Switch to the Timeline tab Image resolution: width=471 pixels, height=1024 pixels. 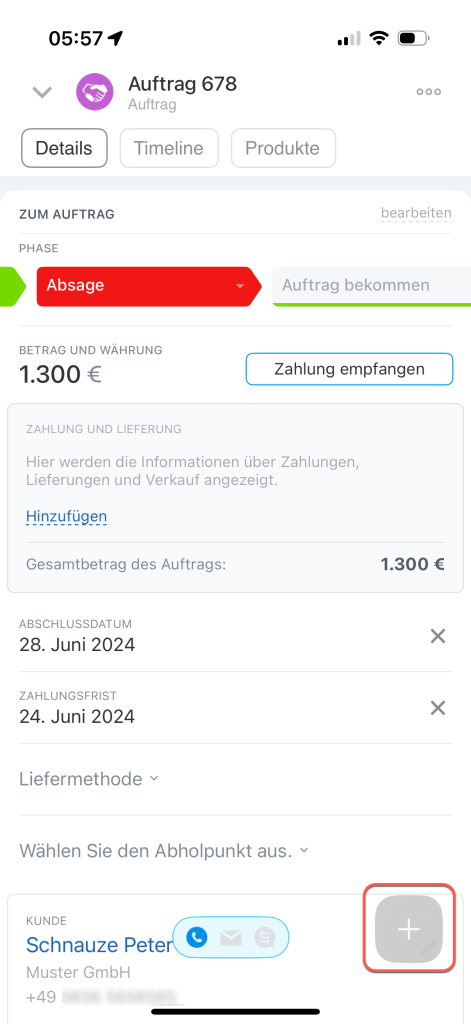(x=169, y=148)
